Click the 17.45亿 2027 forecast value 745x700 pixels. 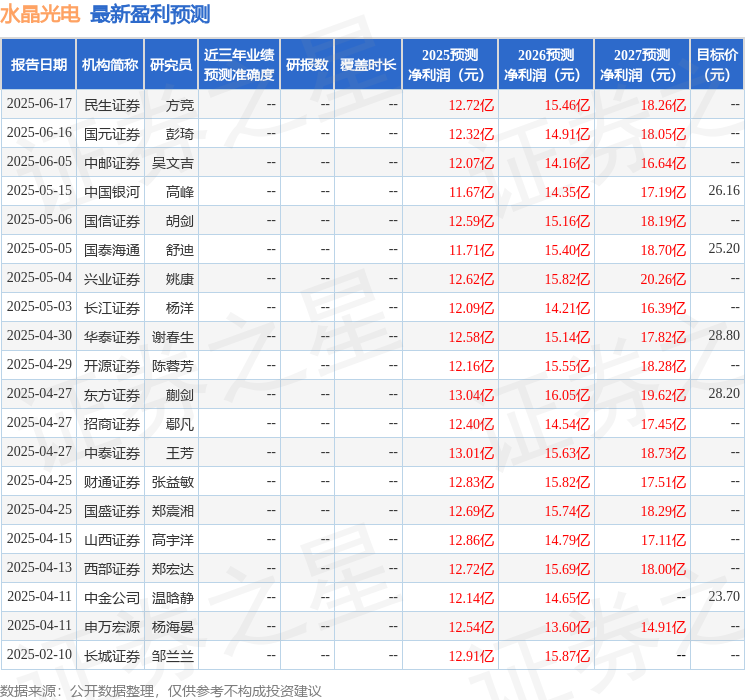tap(663, 424)
